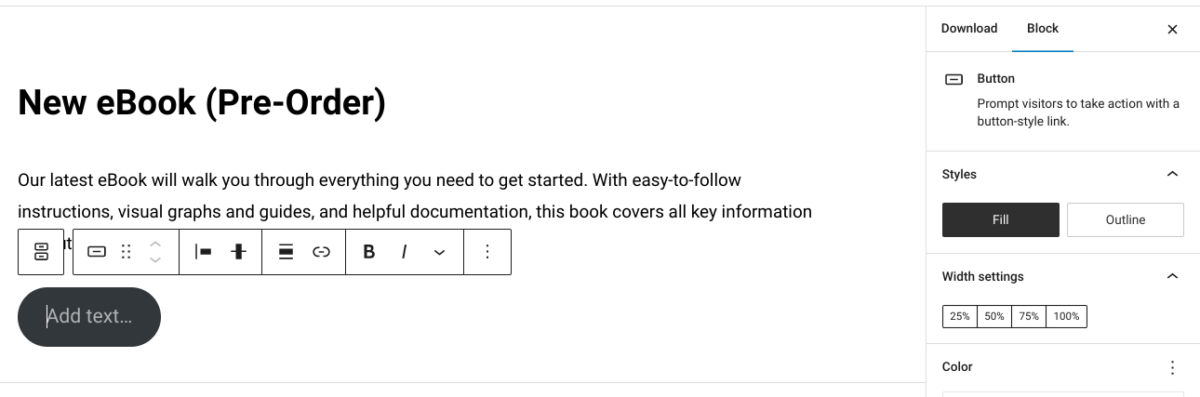Apply the Outline button style
This screenshot has height=397, width=1200.
[x=1125, y=220]
